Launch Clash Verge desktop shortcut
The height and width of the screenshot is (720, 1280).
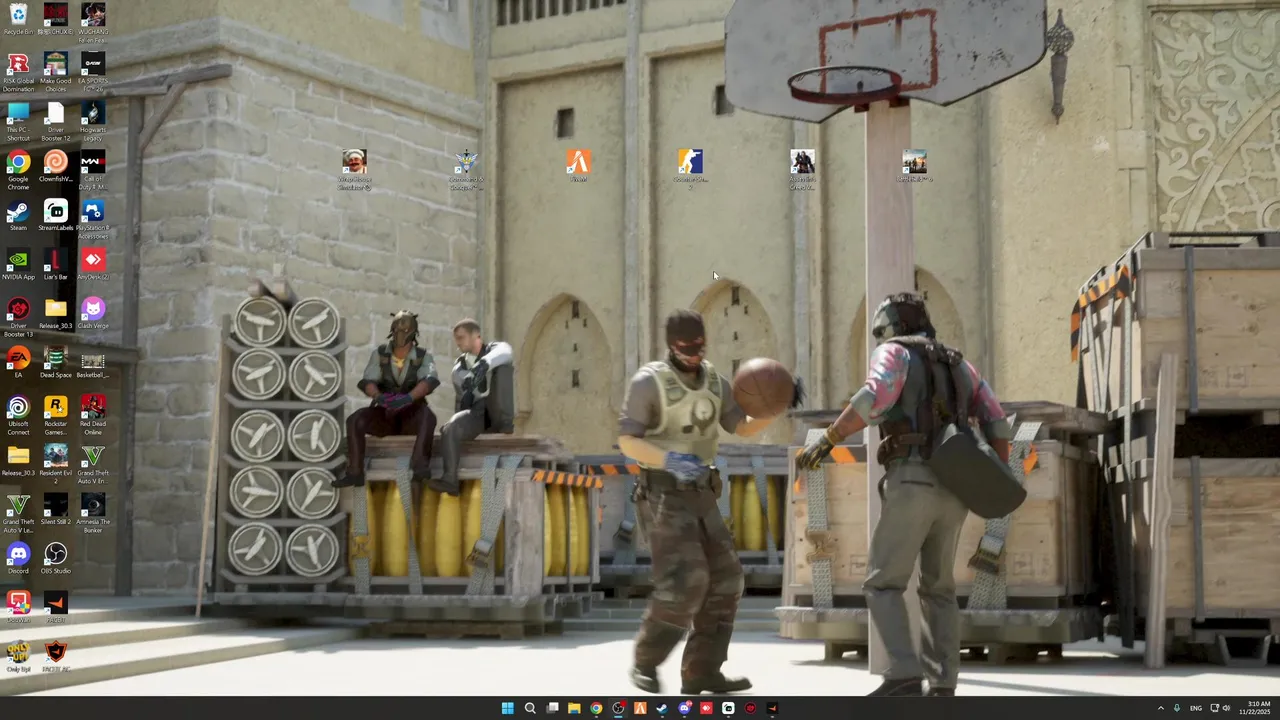(x=92, y=314)
